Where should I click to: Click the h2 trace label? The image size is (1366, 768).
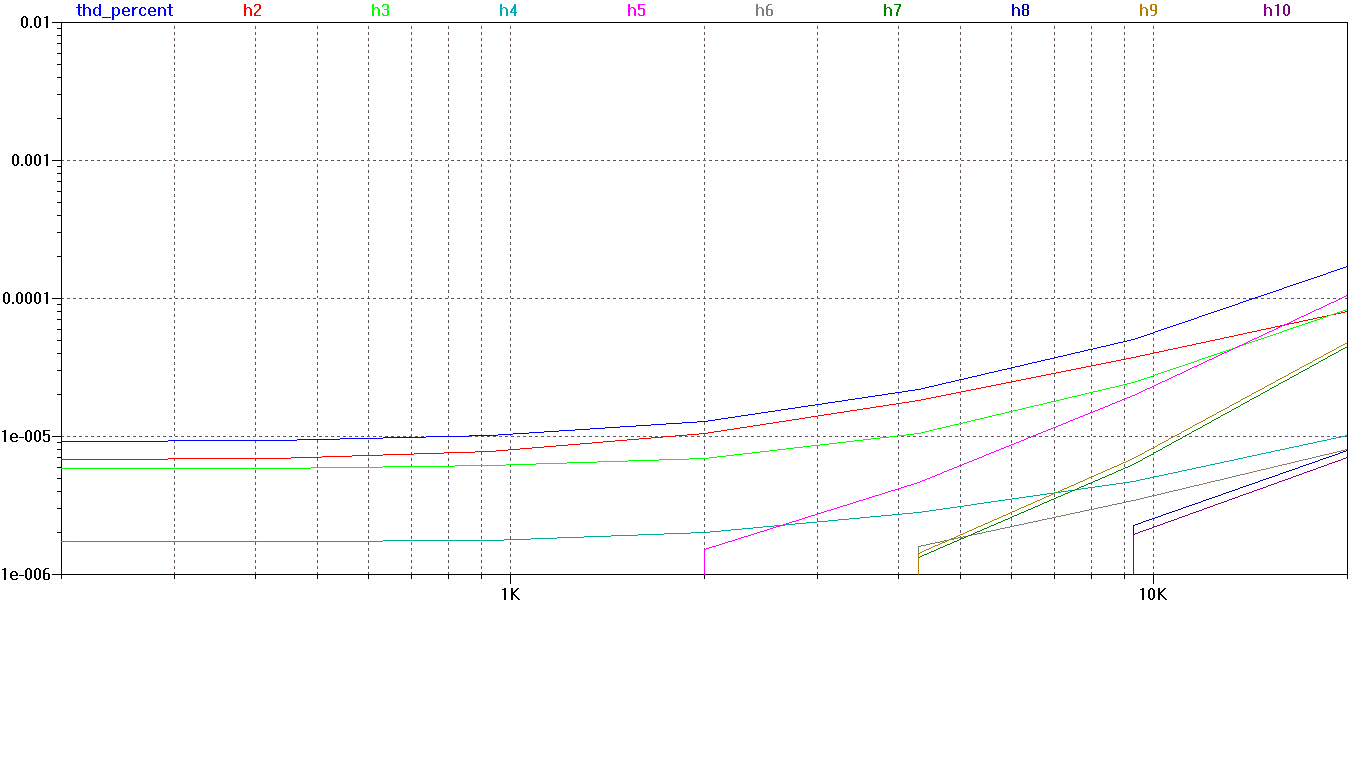[252, 11]
